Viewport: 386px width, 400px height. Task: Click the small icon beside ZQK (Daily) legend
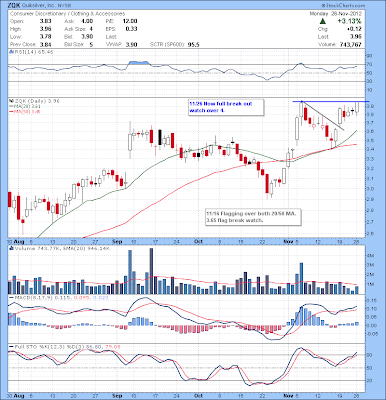point(11,101)
